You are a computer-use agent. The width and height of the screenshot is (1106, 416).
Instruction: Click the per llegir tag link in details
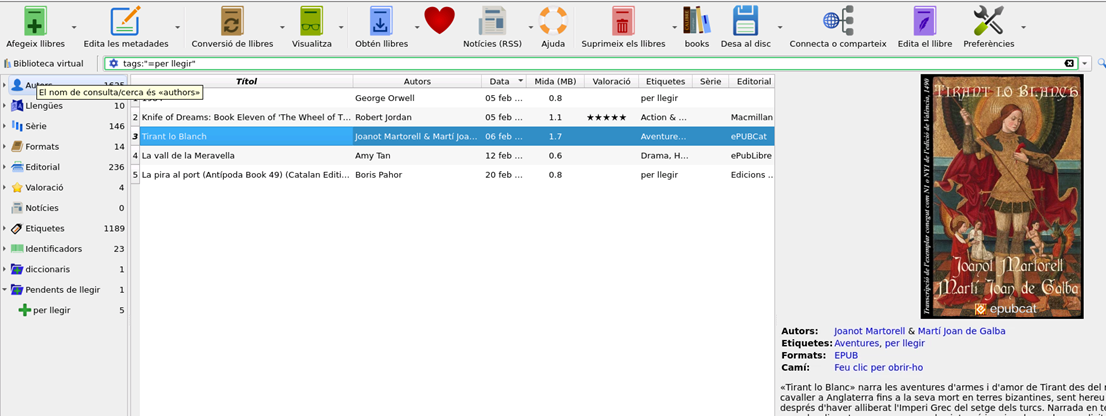point(903,343)
